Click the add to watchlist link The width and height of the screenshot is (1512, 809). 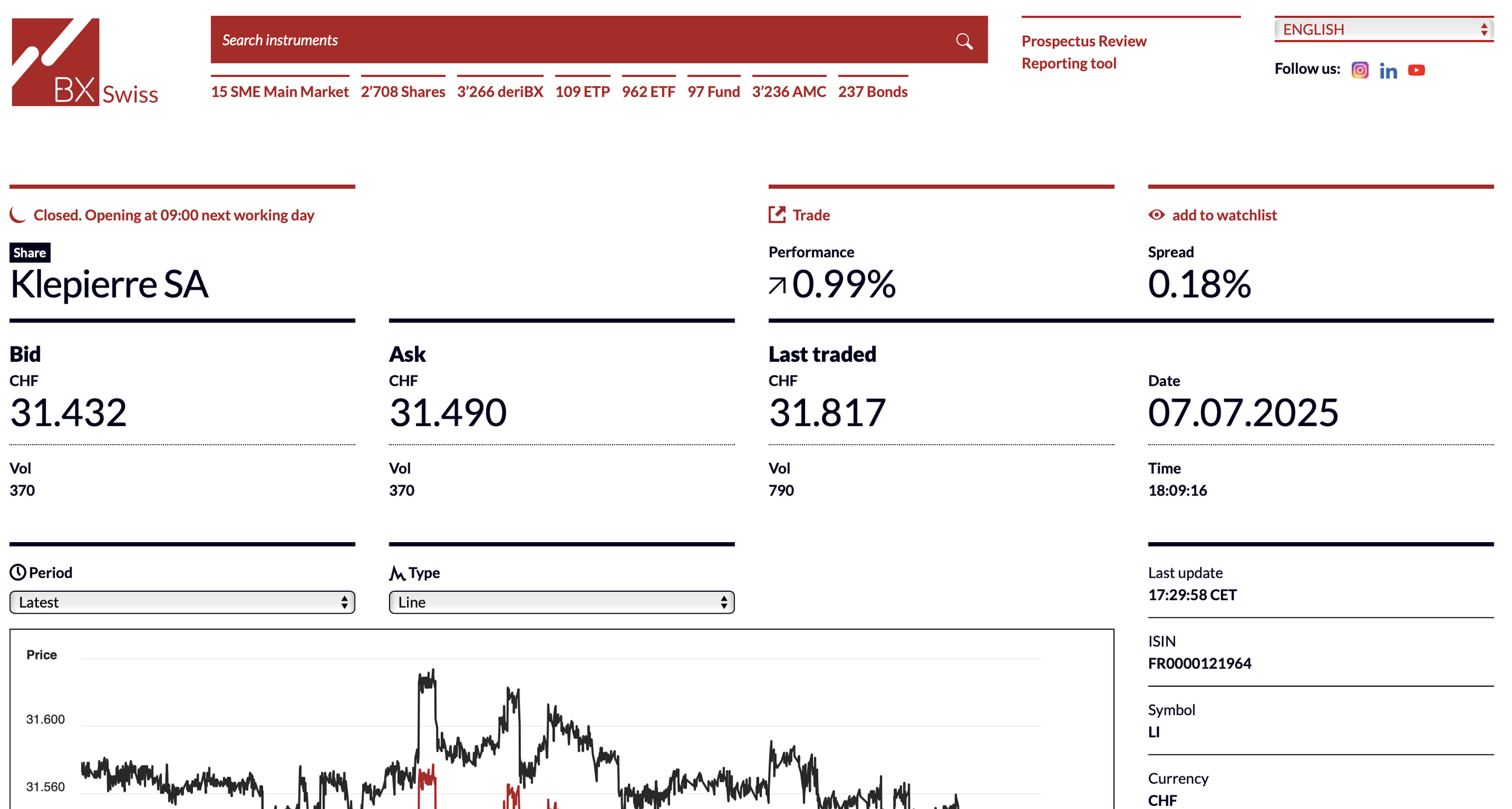pos(1224,215)
